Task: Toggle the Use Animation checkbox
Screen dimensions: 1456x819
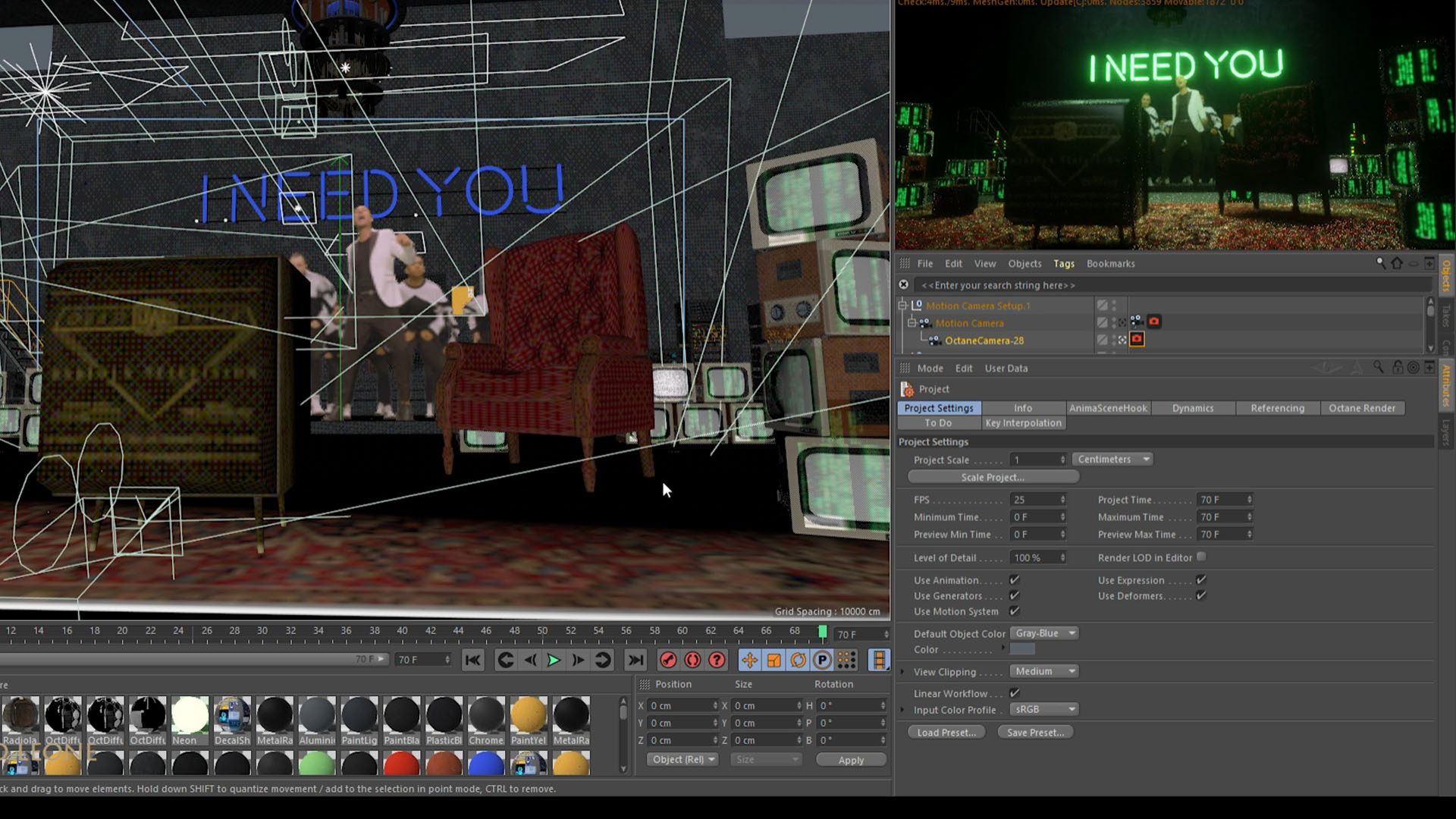Action: point(1015,579)
